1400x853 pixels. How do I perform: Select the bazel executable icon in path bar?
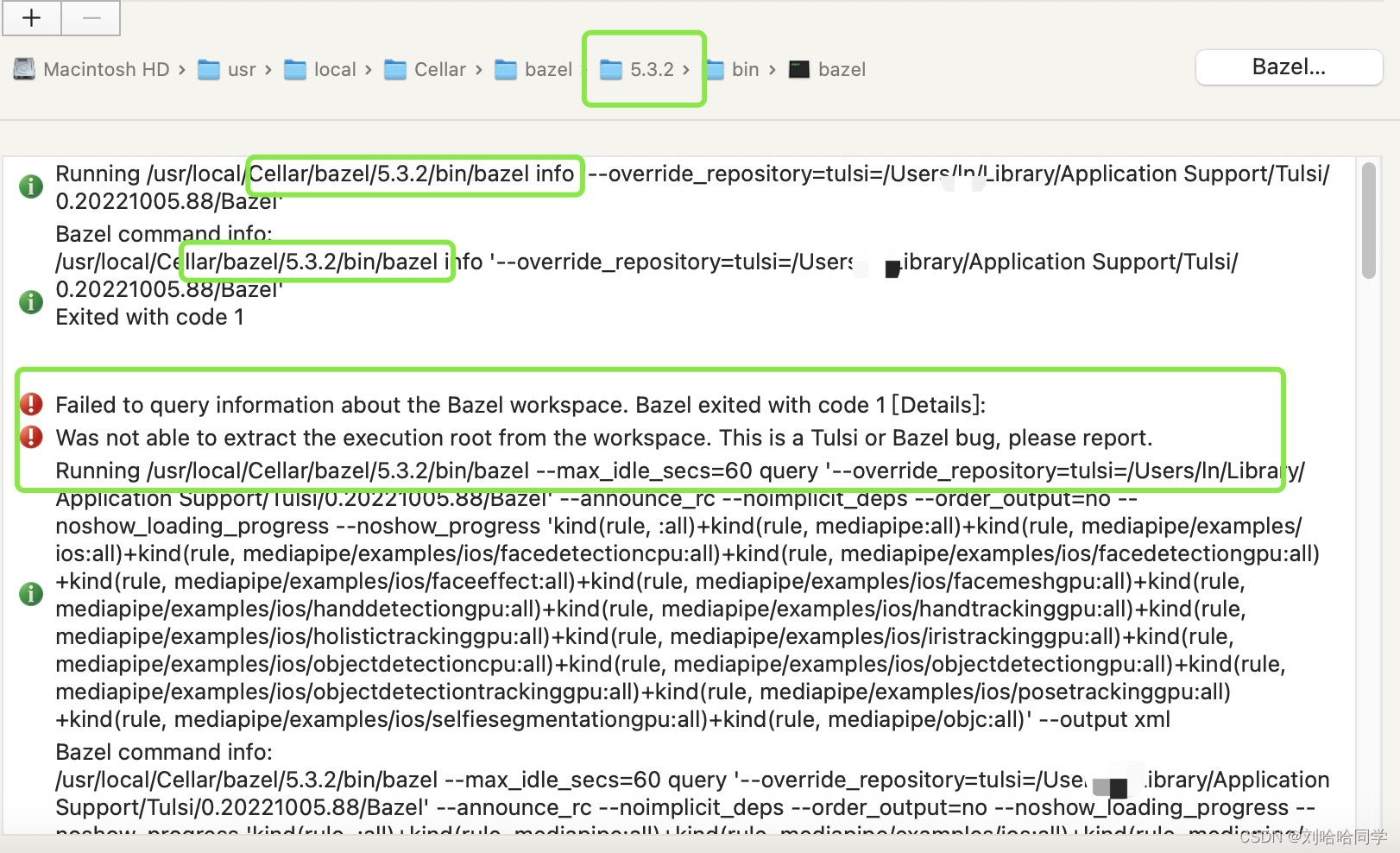(x=799, y=69)
